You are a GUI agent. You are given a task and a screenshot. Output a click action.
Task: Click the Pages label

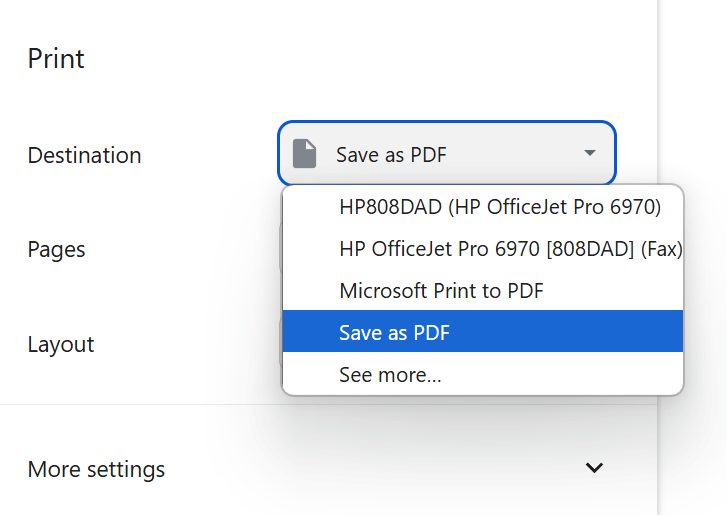pos(56,249)
